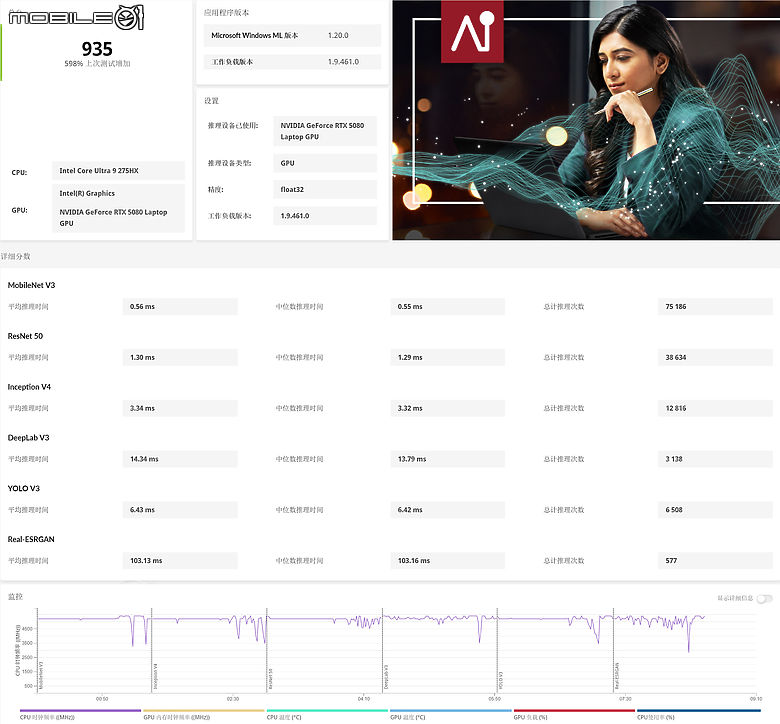
Task: Click the YOLO V3 median time 6.42 ms
Action: [x=448, y=510]
